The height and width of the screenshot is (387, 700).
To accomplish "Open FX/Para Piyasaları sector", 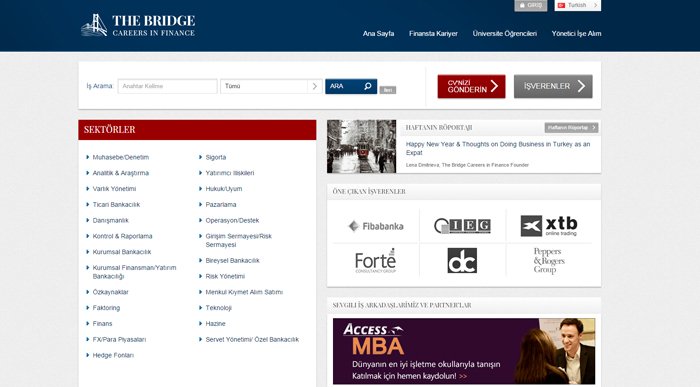I will 119,339.
